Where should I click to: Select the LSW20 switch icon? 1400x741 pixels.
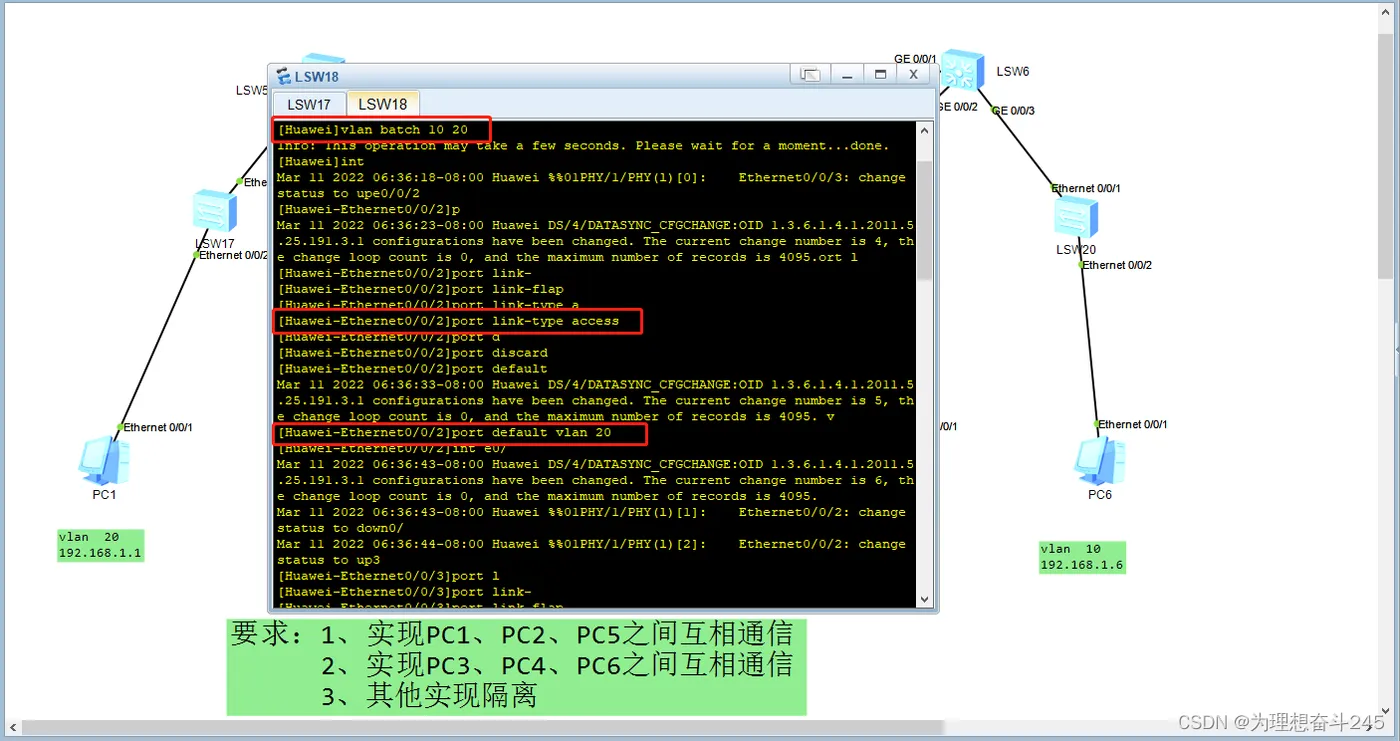pos(1076,217)
